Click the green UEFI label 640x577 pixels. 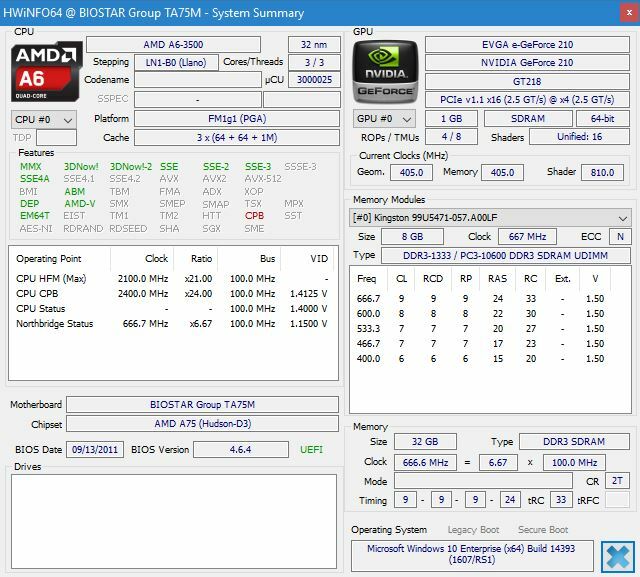point(311,450)
